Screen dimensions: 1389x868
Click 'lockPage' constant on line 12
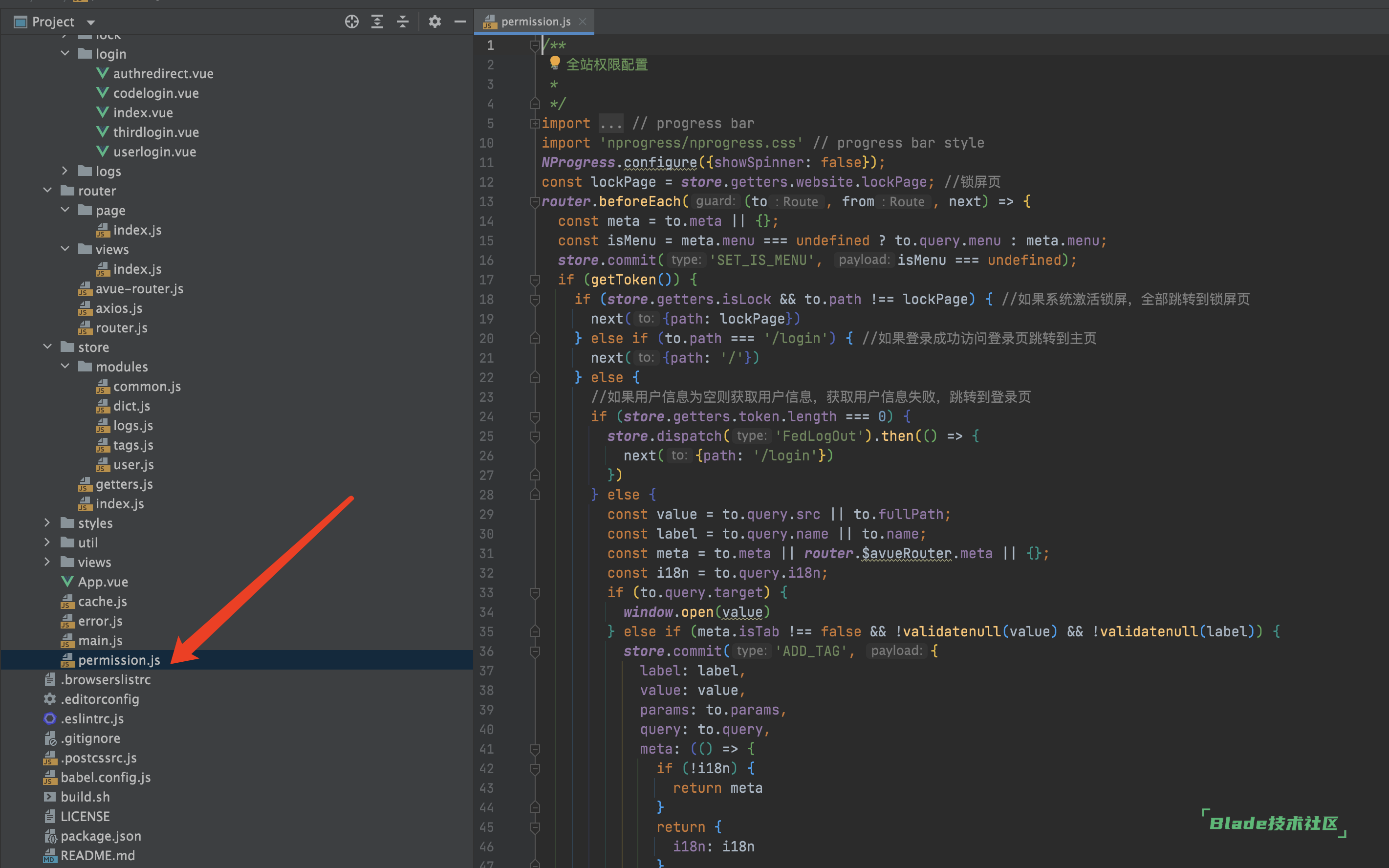point(623,182)
